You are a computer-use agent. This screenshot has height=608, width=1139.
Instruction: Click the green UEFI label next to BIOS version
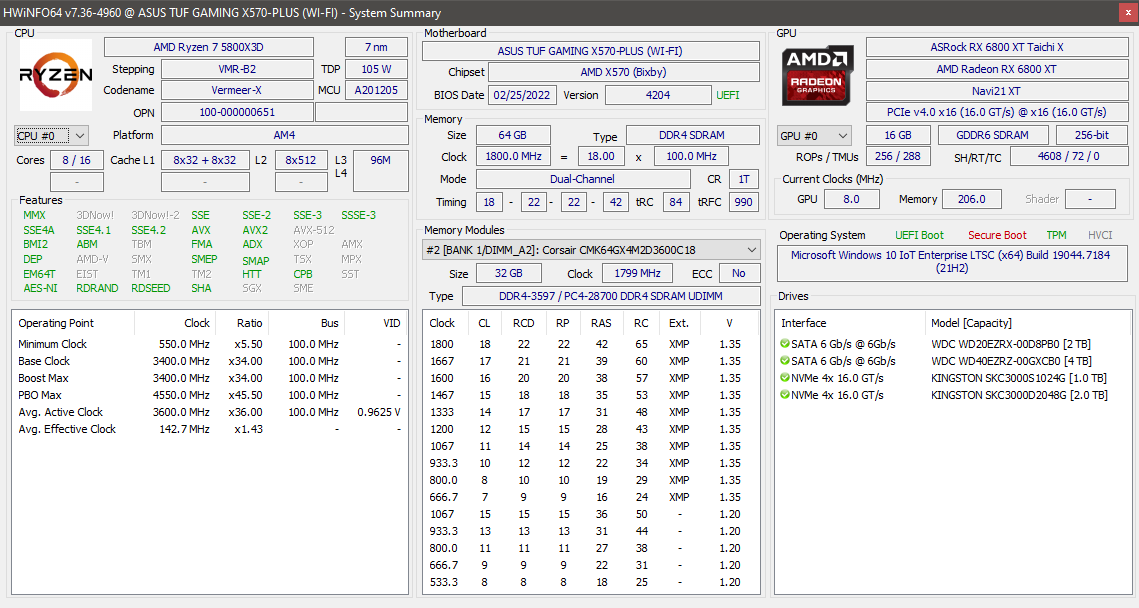728,95
